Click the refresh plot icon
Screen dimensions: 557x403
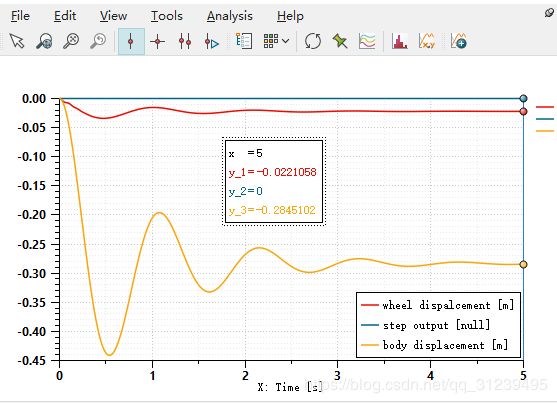(313, 41)
